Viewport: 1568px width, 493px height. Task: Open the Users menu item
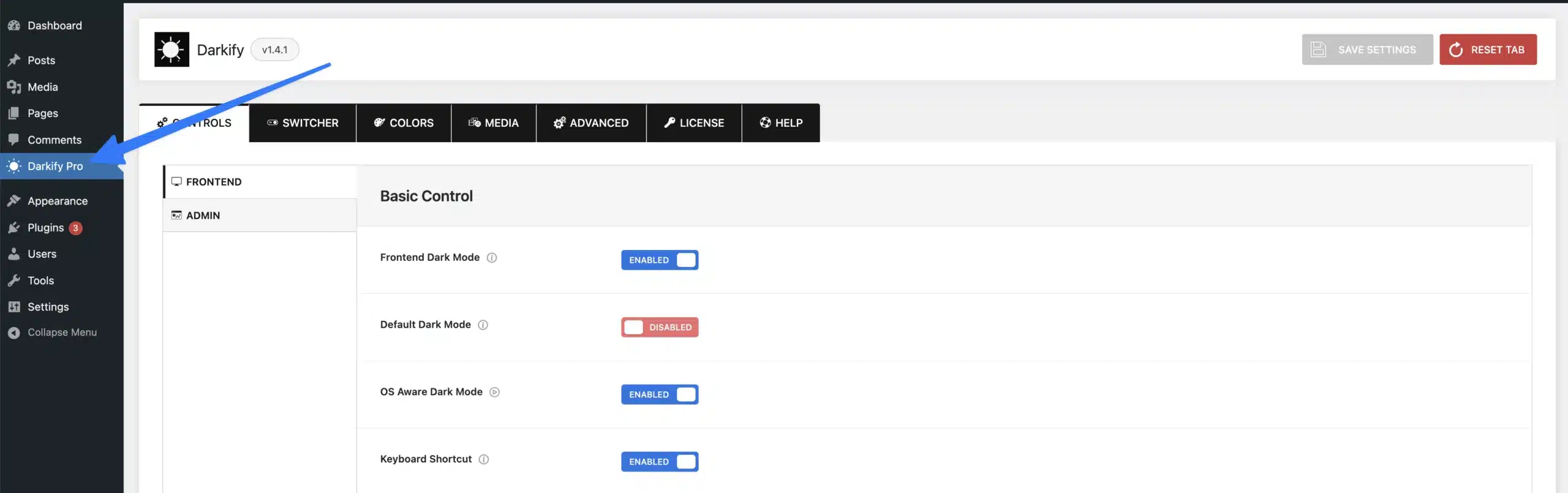click(62, 254)
